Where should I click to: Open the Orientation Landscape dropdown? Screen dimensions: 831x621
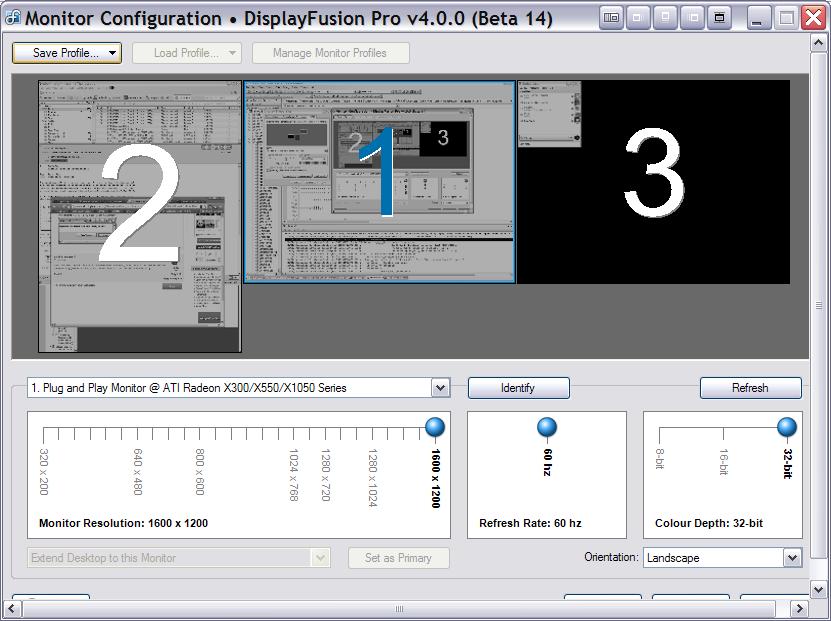pos(792,558)
